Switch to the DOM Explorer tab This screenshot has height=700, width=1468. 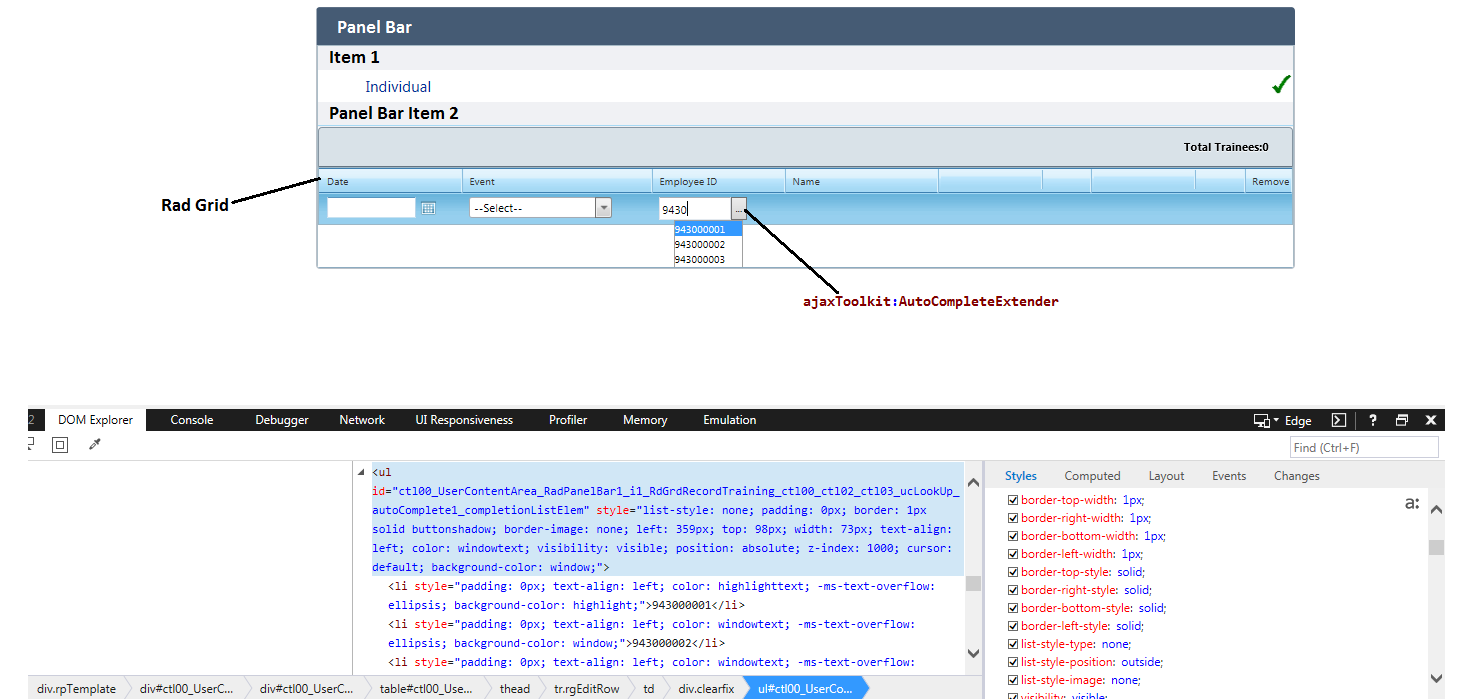[96, 420]
